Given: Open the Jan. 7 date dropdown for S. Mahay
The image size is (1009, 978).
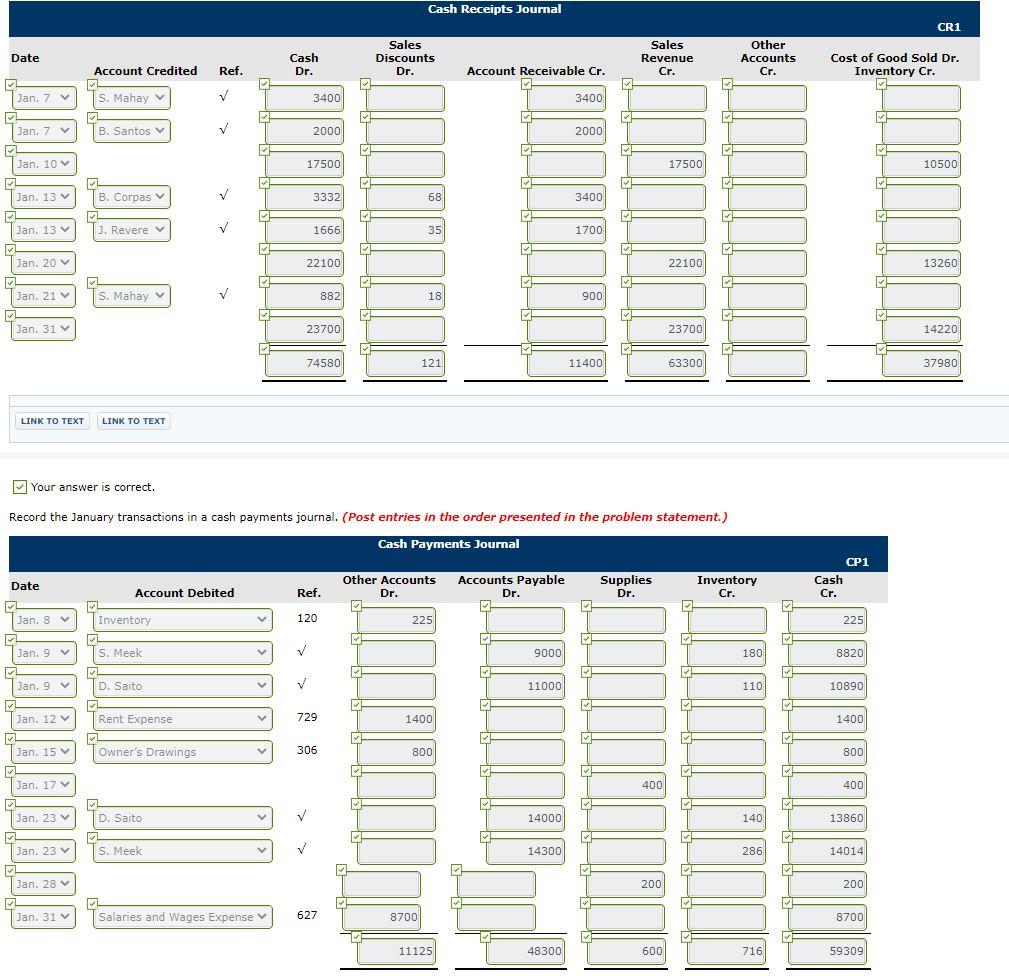Looking at the screenshot, I should (42, 98).
